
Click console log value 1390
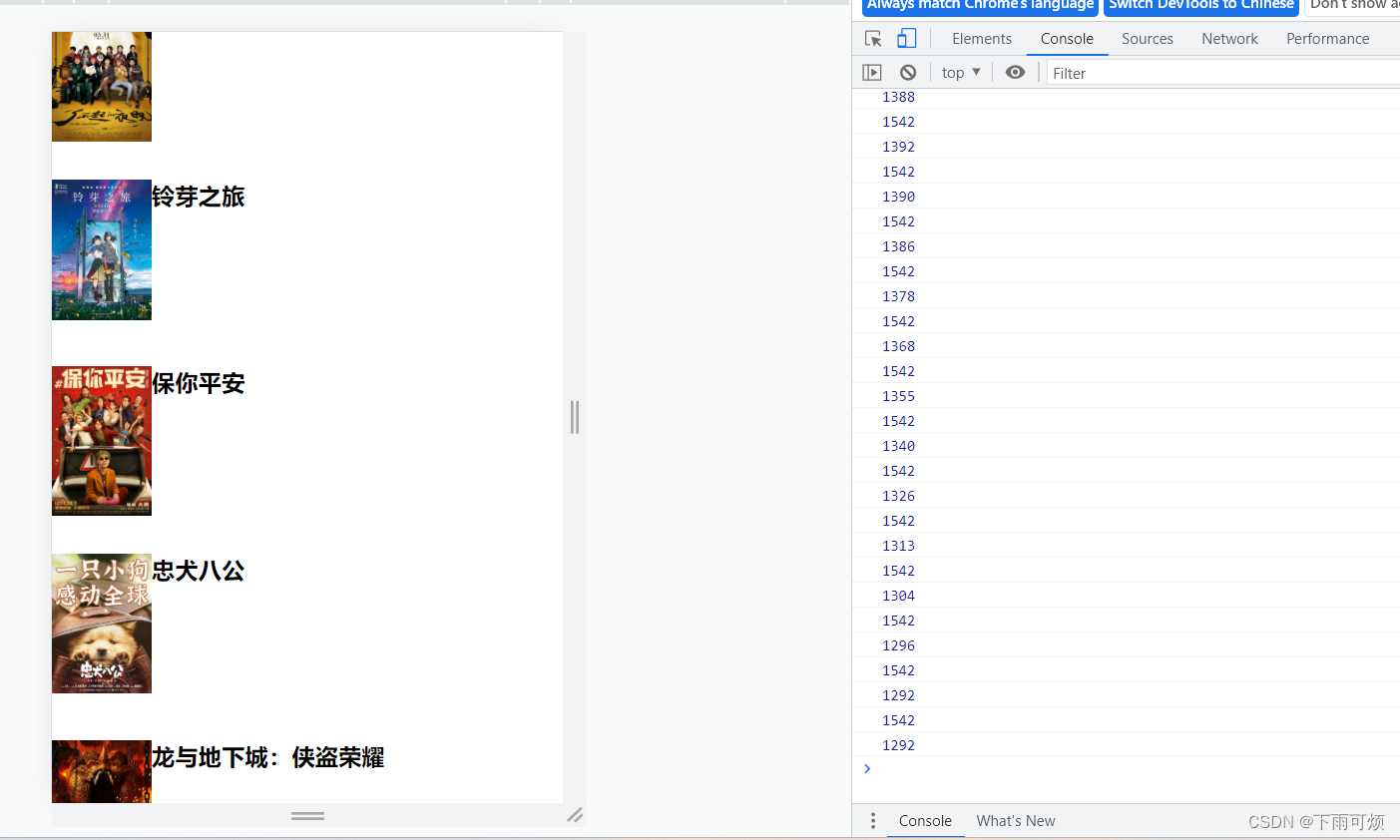898,197
